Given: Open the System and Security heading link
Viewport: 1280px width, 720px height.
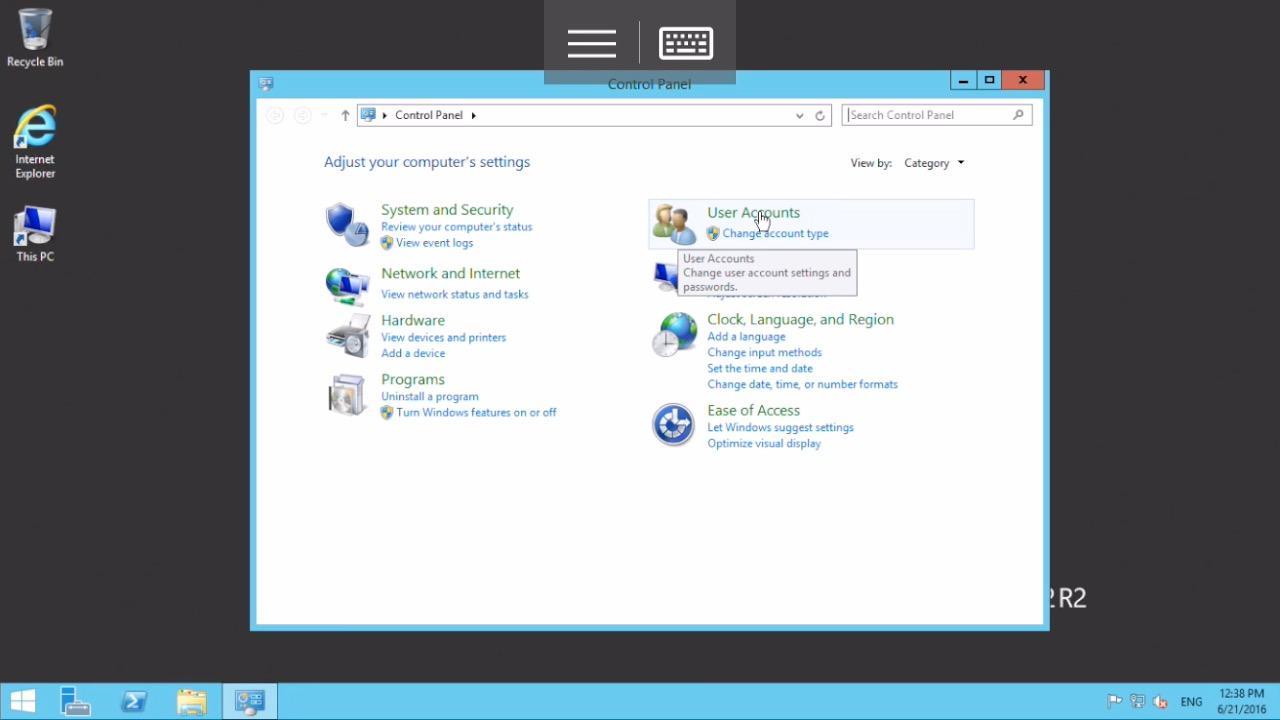Looking at the screenshot, I should click(447, 210).
